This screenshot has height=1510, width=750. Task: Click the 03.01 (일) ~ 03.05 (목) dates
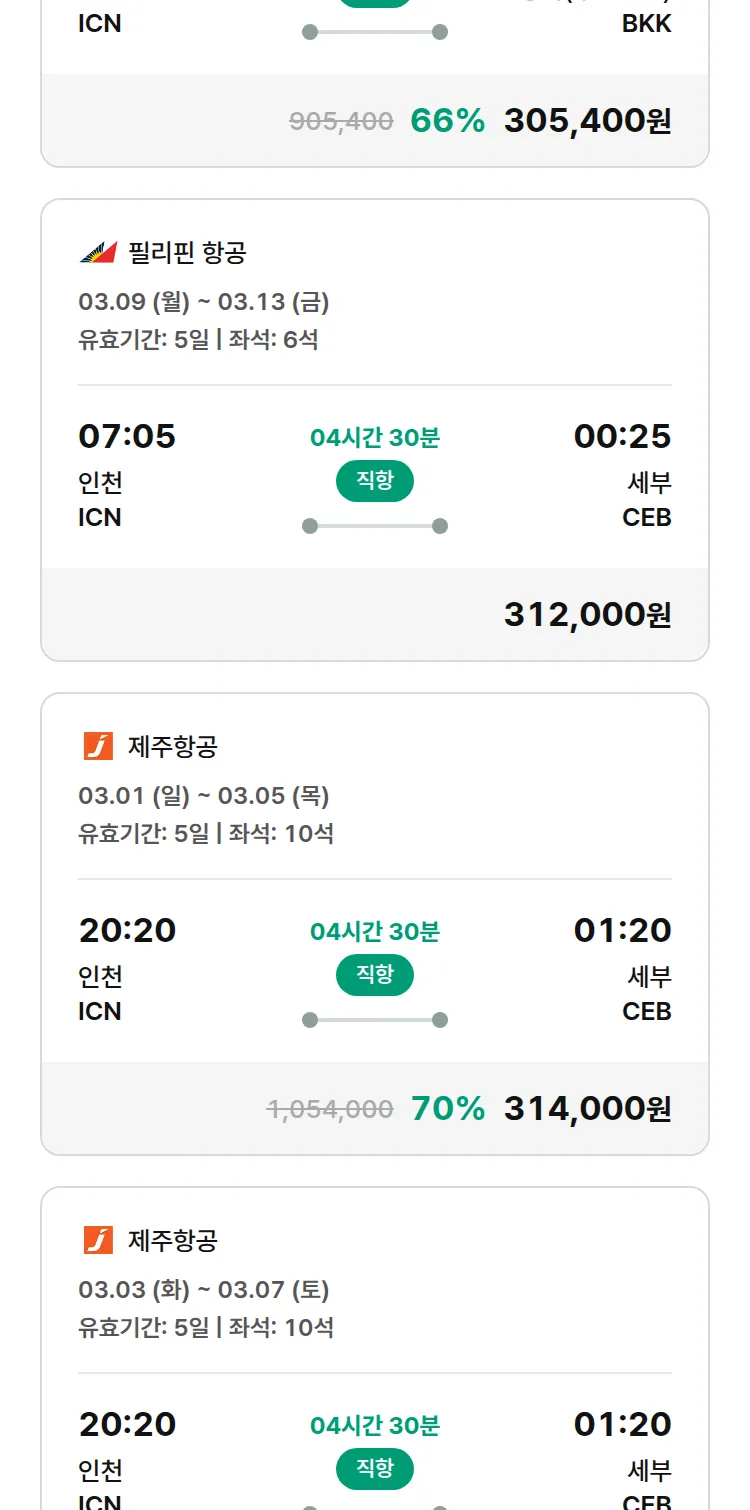204,795
